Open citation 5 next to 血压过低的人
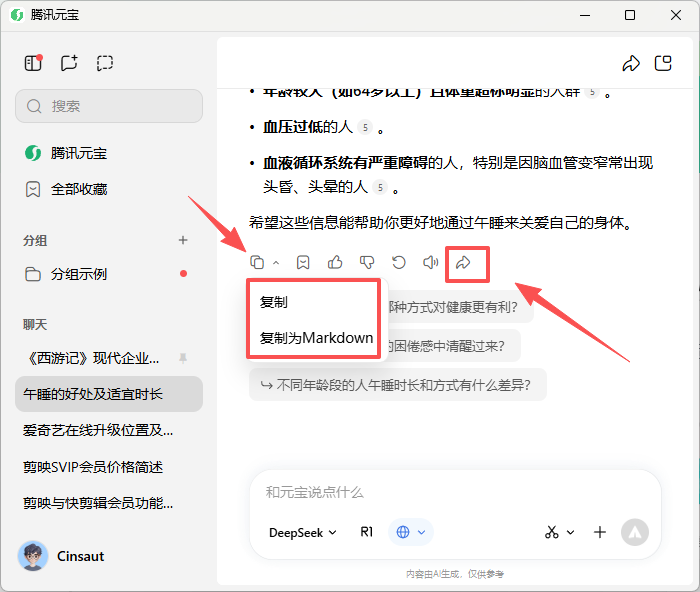This screenshot has height=592, width=700. (365, 128)
